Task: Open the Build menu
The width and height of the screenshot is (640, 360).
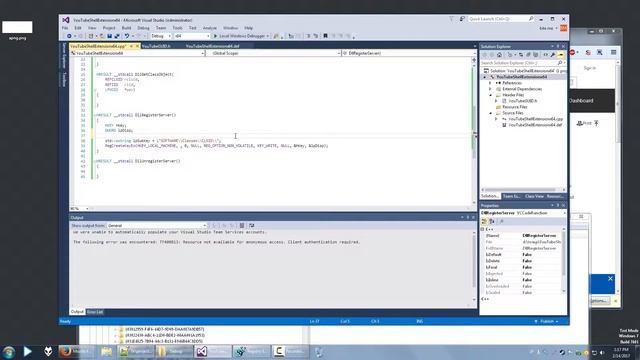Action: point(126,28)
